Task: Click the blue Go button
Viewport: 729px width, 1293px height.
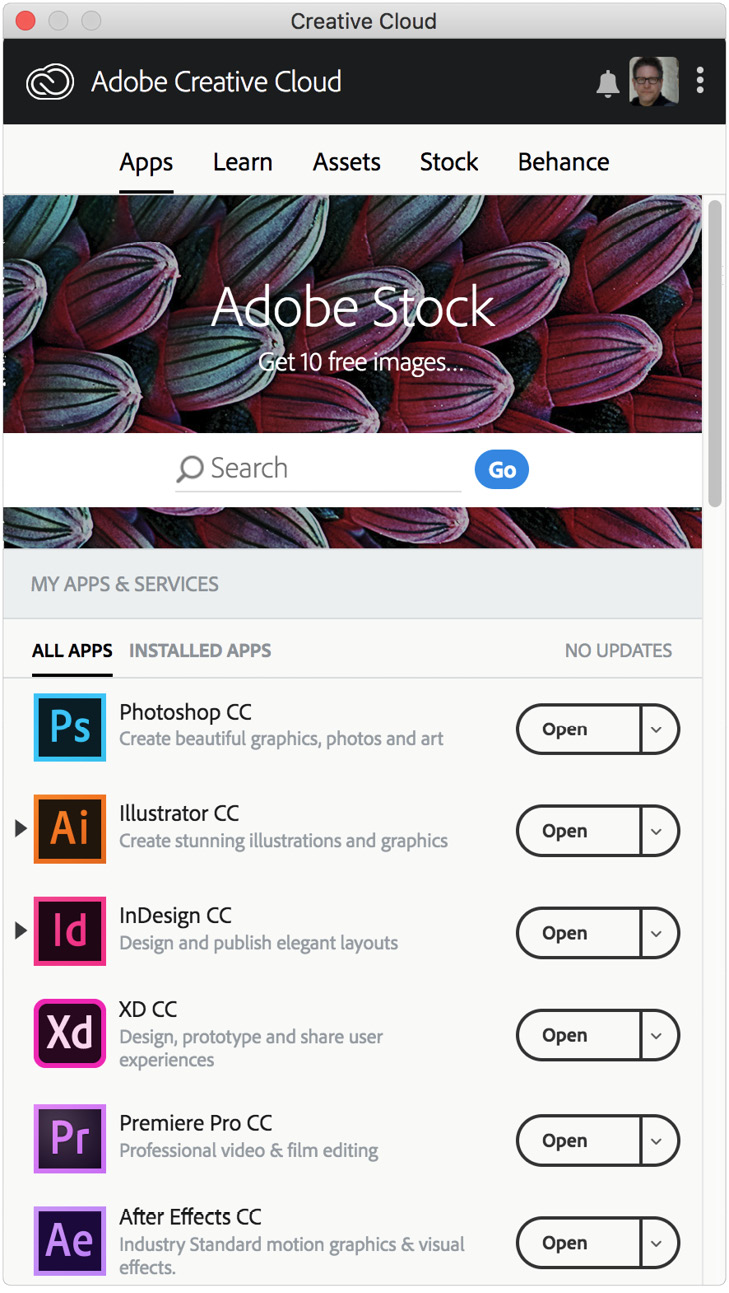Action: [502, 470]
